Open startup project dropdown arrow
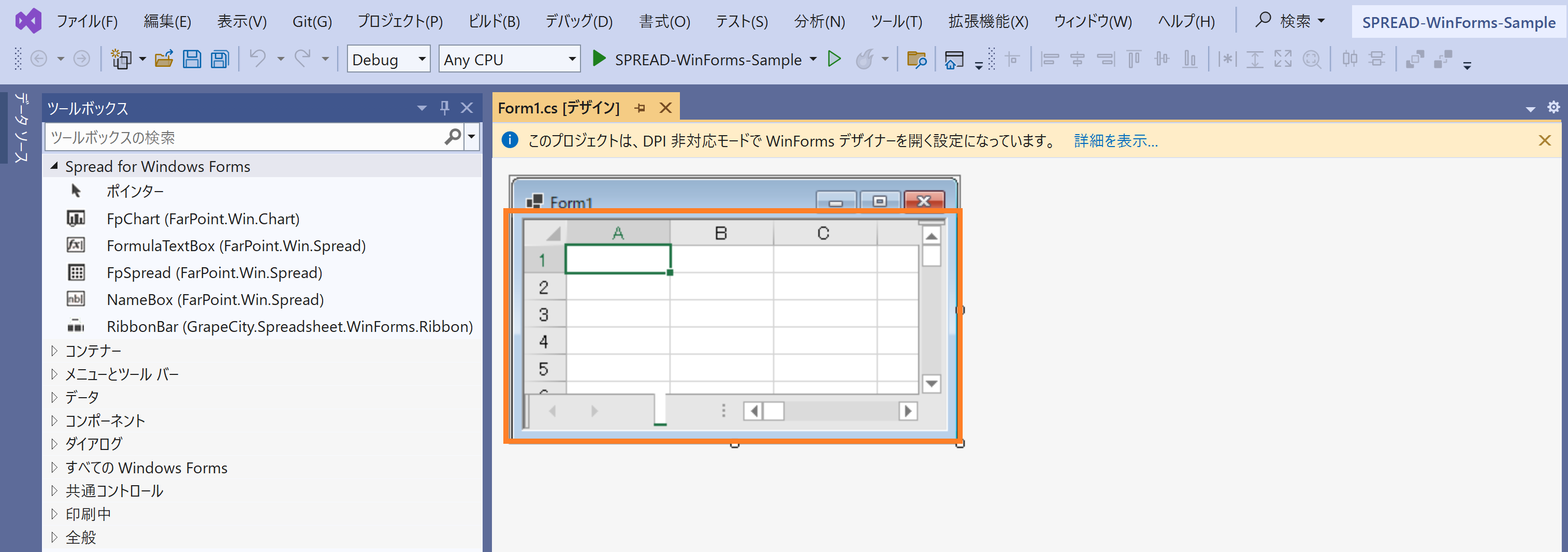Image resolution: width=1568 pixels, height=552 pixels. tap(813, 59)
